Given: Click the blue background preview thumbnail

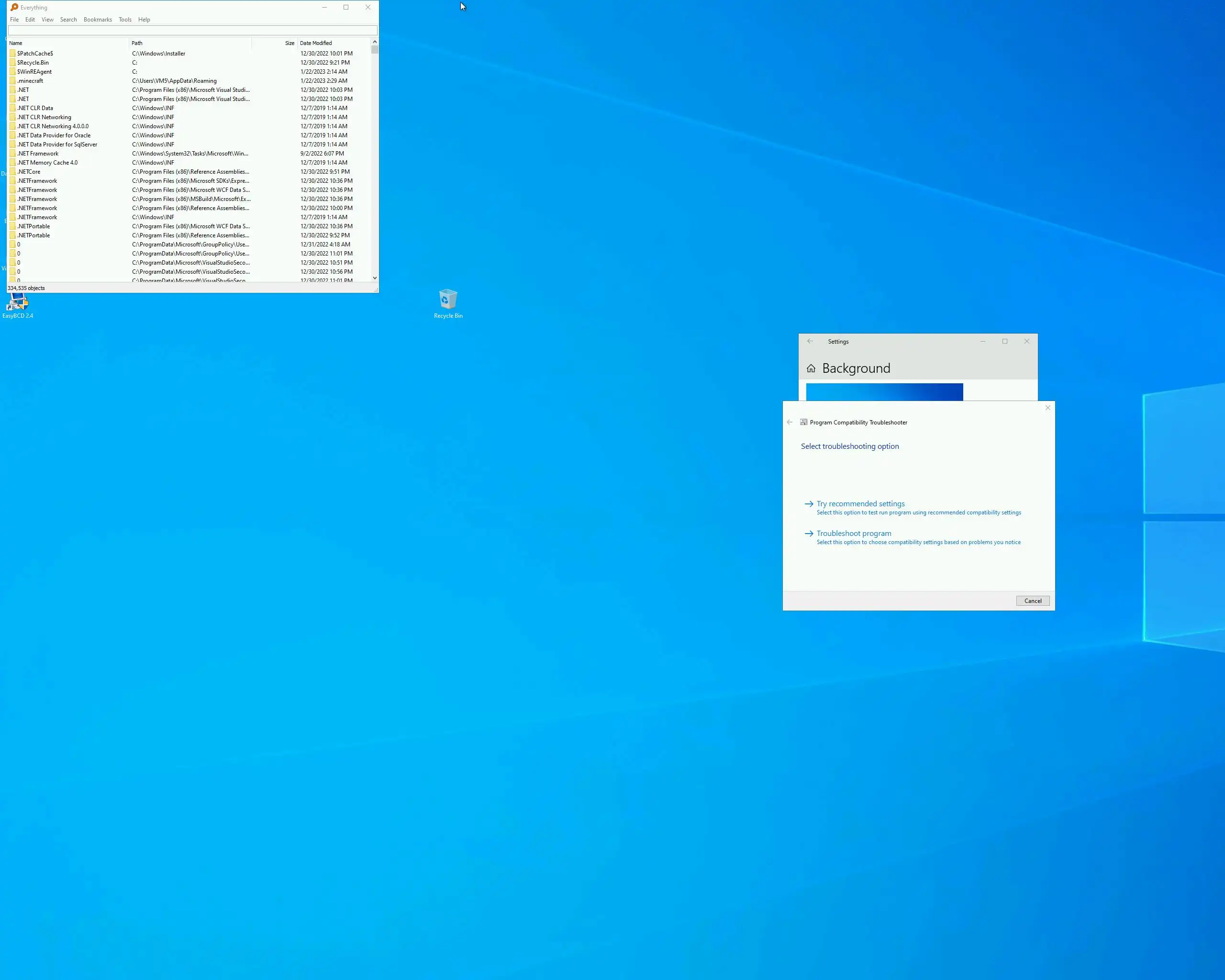Looking at the screenshot, I should 884,392.
